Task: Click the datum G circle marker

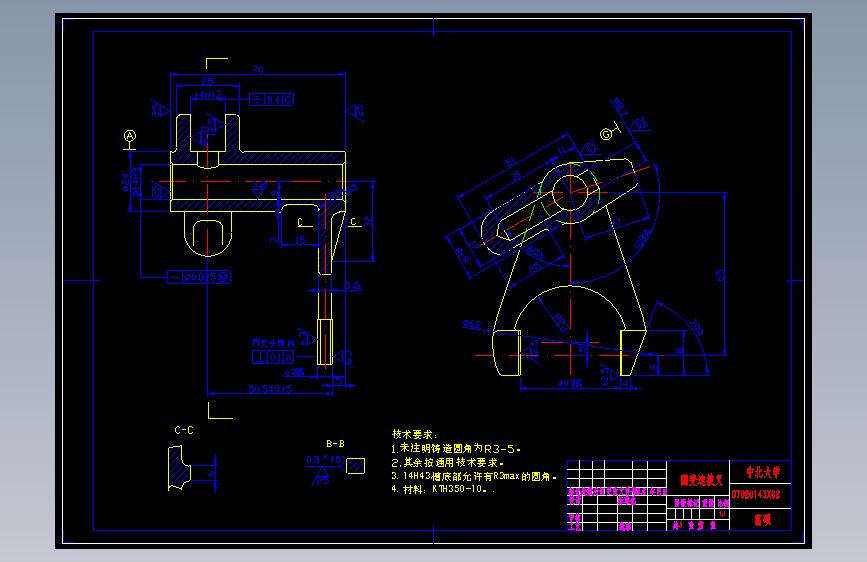Action: [606, 134]
